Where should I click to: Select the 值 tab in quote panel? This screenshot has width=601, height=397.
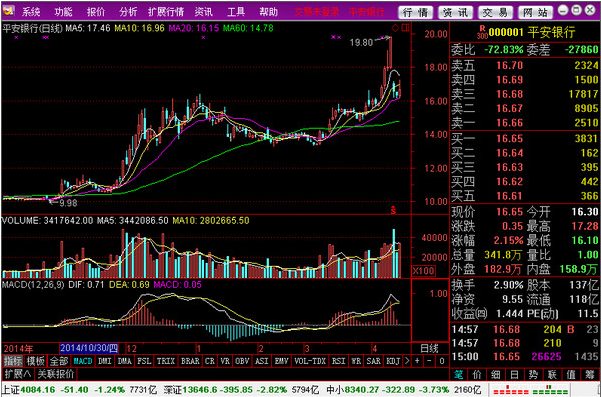coord(571,375)
